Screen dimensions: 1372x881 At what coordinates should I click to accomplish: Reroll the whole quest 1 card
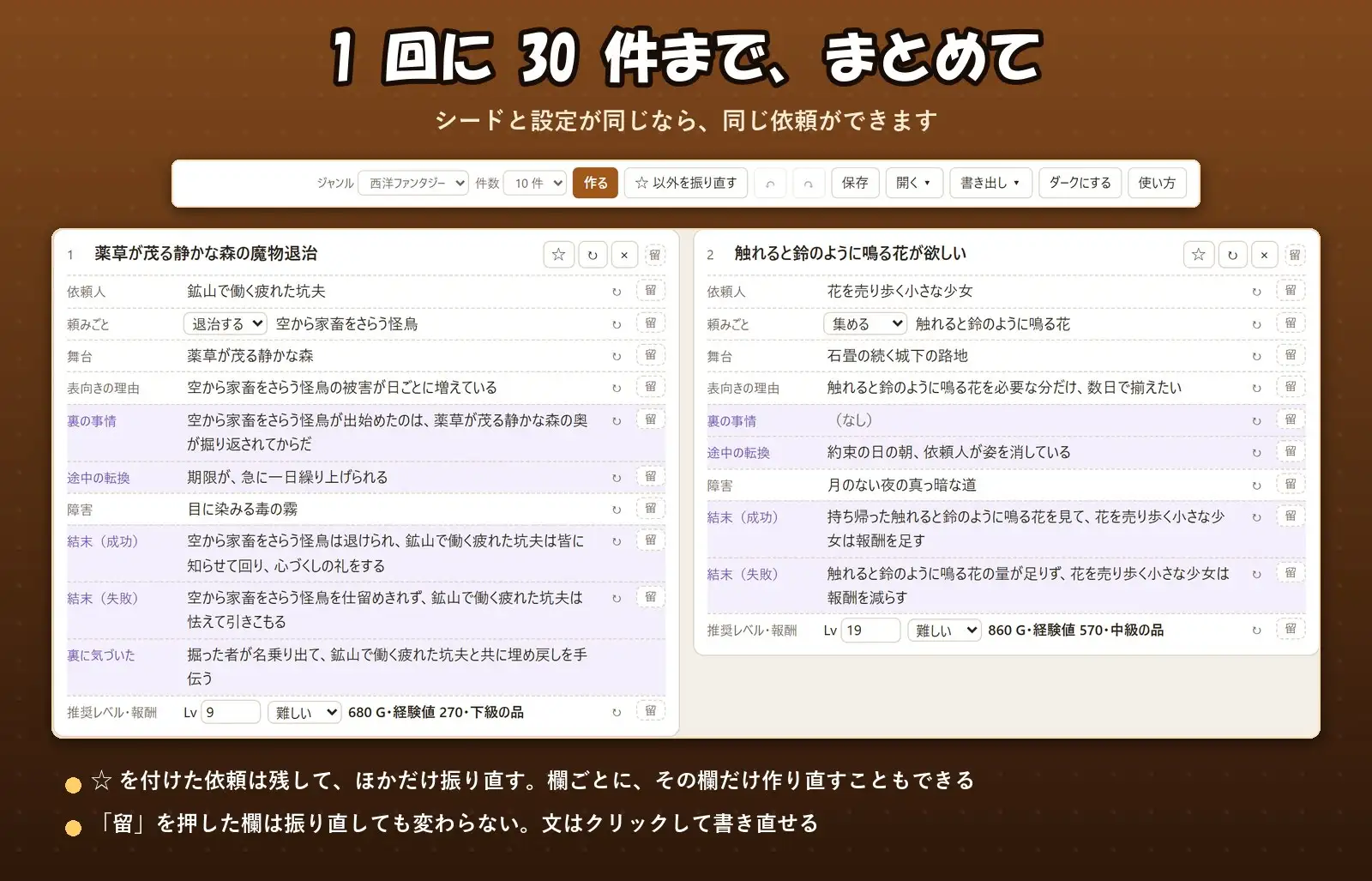tap(593, 255)
